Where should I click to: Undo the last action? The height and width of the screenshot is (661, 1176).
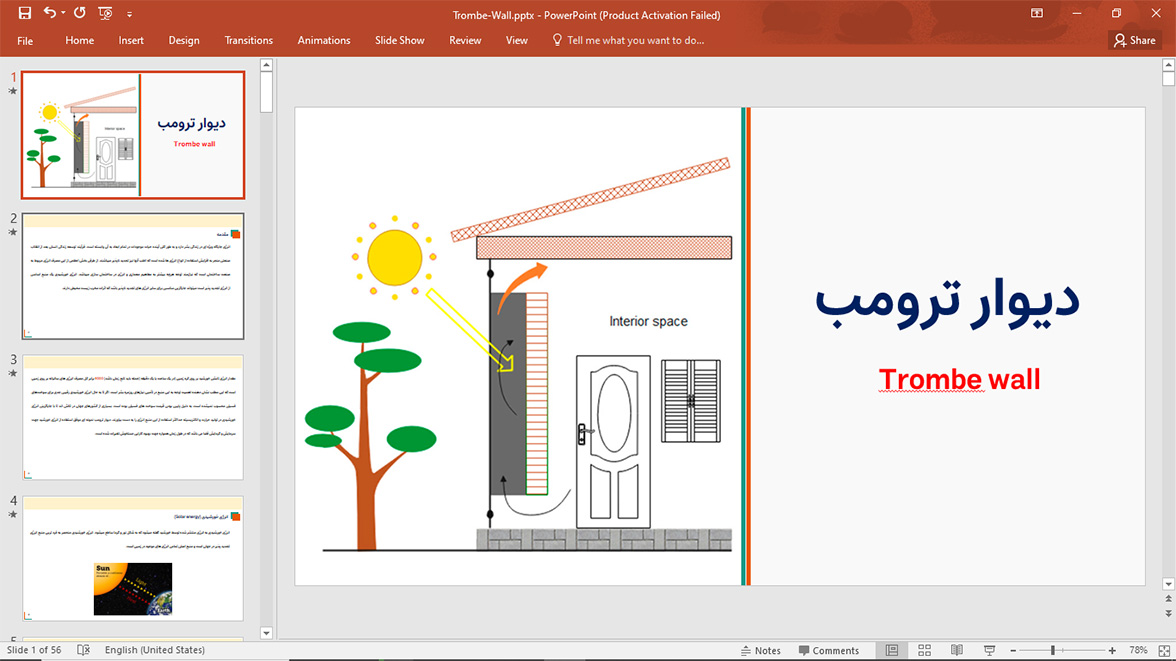50,13
